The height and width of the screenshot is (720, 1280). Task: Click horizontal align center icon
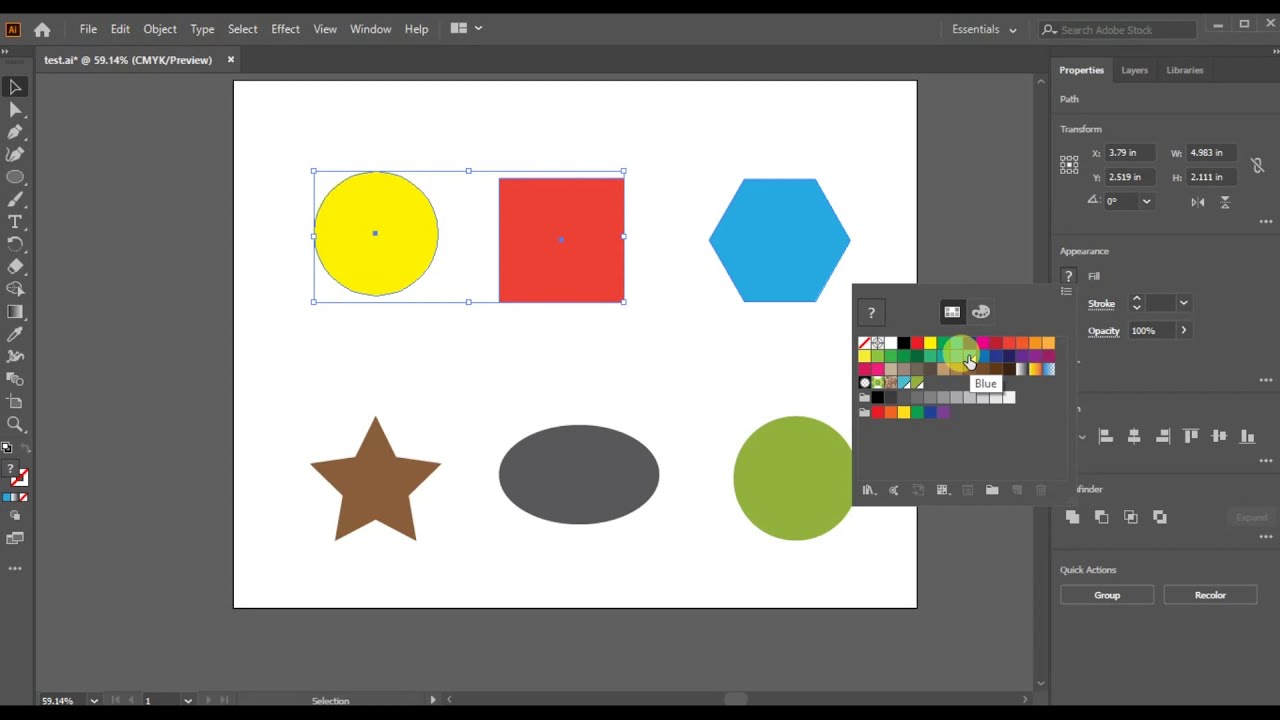[1134, 436]
